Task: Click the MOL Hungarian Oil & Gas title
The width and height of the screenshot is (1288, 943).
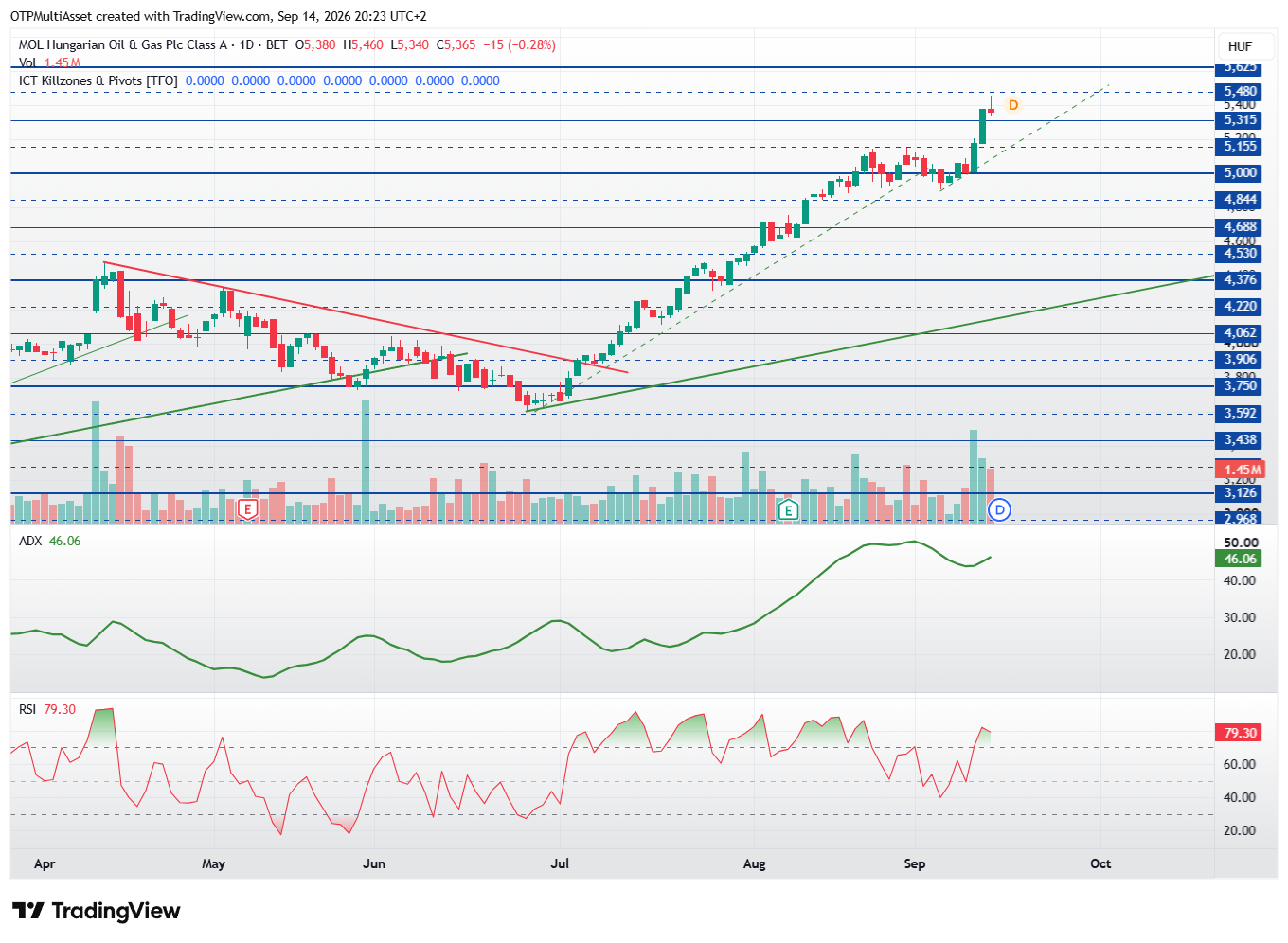Action: [123, 44]
